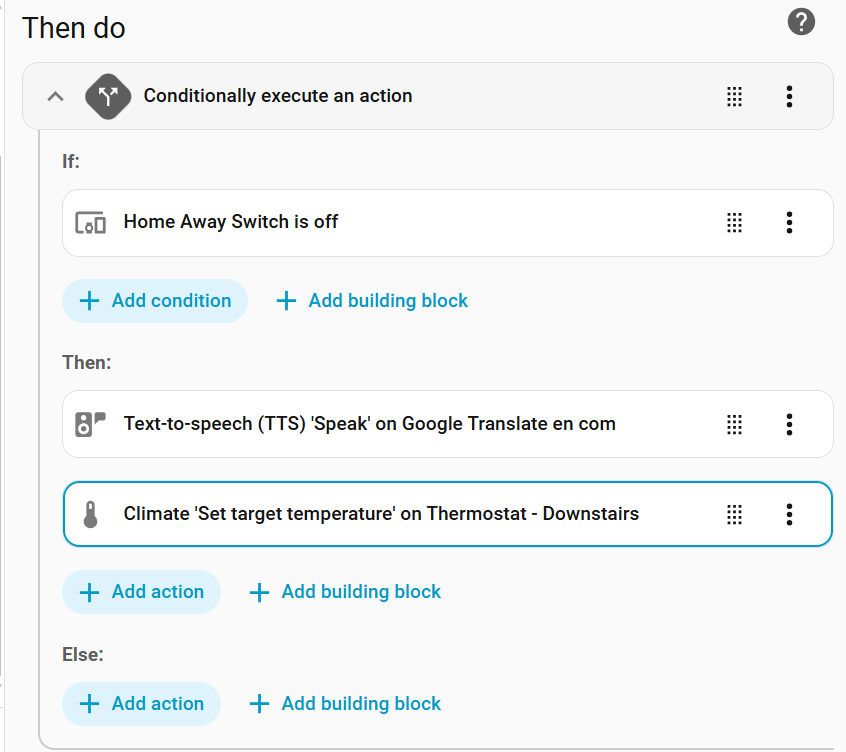The width and height of the screenshot is (846, 752).
Task: Add action under the Then section
Action: [x=141, y=592]
